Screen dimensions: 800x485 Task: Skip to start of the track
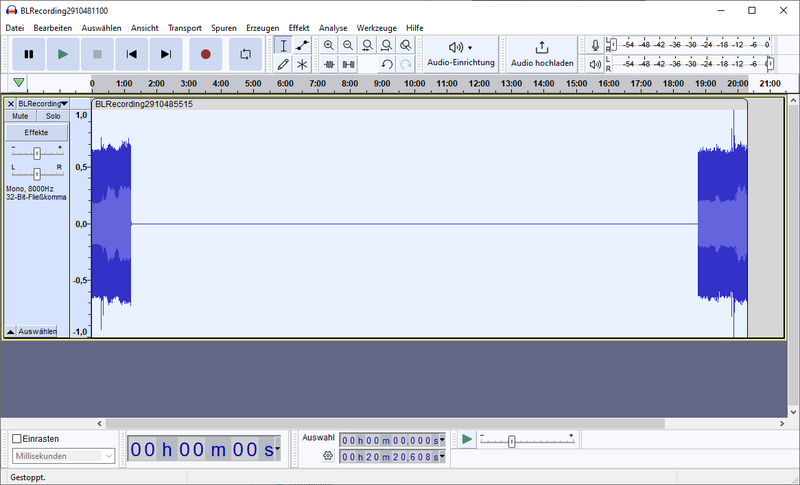point(131,54)
